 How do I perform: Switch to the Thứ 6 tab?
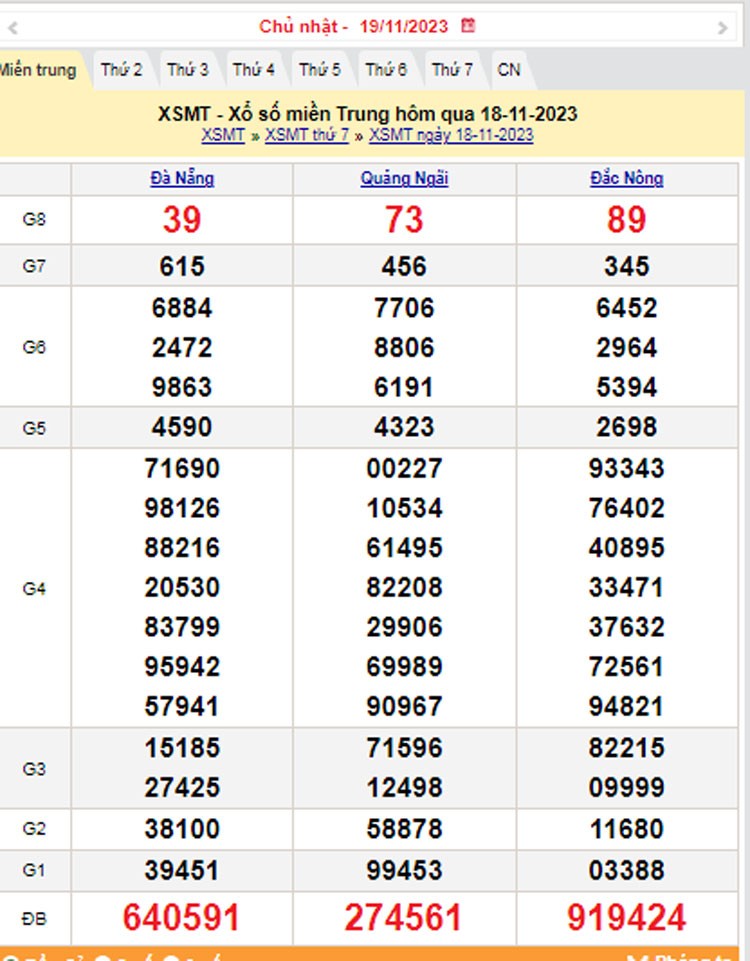point(386,70)
